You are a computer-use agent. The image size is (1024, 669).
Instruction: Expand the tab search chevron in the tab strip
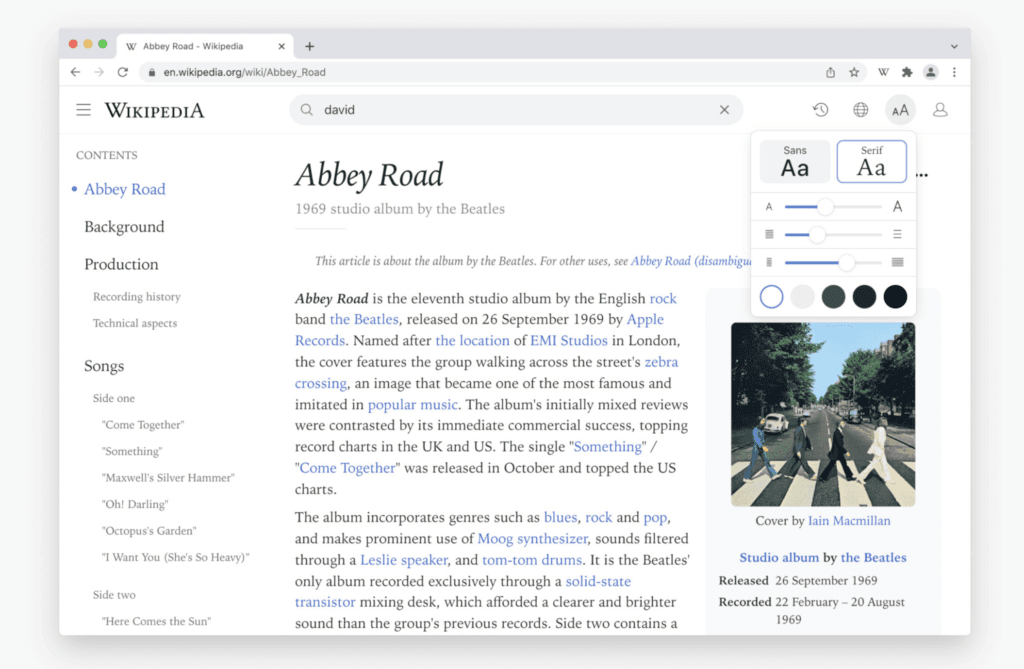(954, 46)
